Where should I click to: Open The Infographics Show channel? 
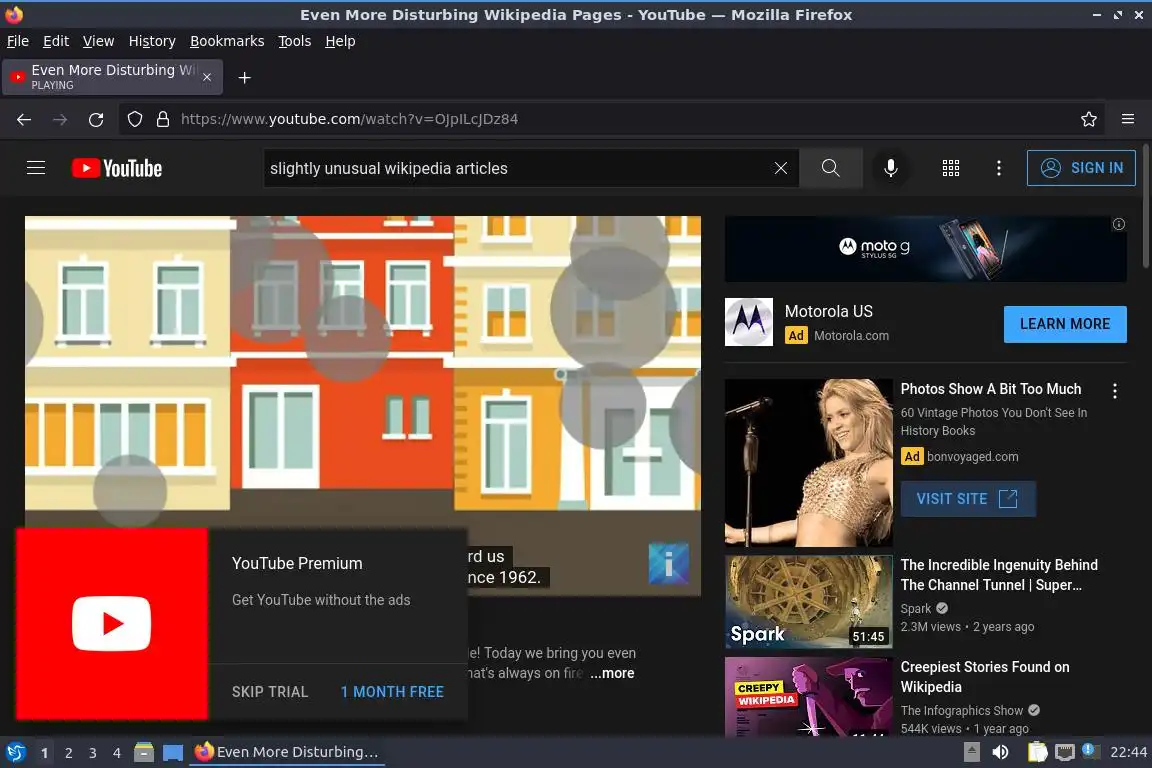(x=962, y=710)
